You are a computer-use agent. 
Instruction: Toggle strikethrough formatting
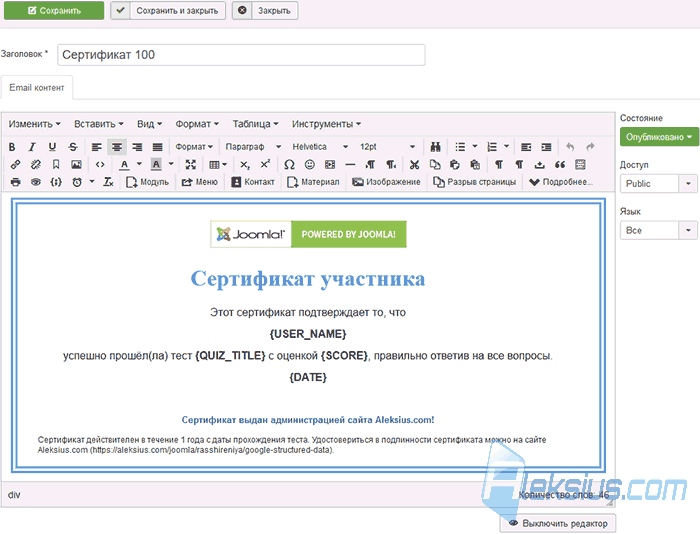click(73, 147)
